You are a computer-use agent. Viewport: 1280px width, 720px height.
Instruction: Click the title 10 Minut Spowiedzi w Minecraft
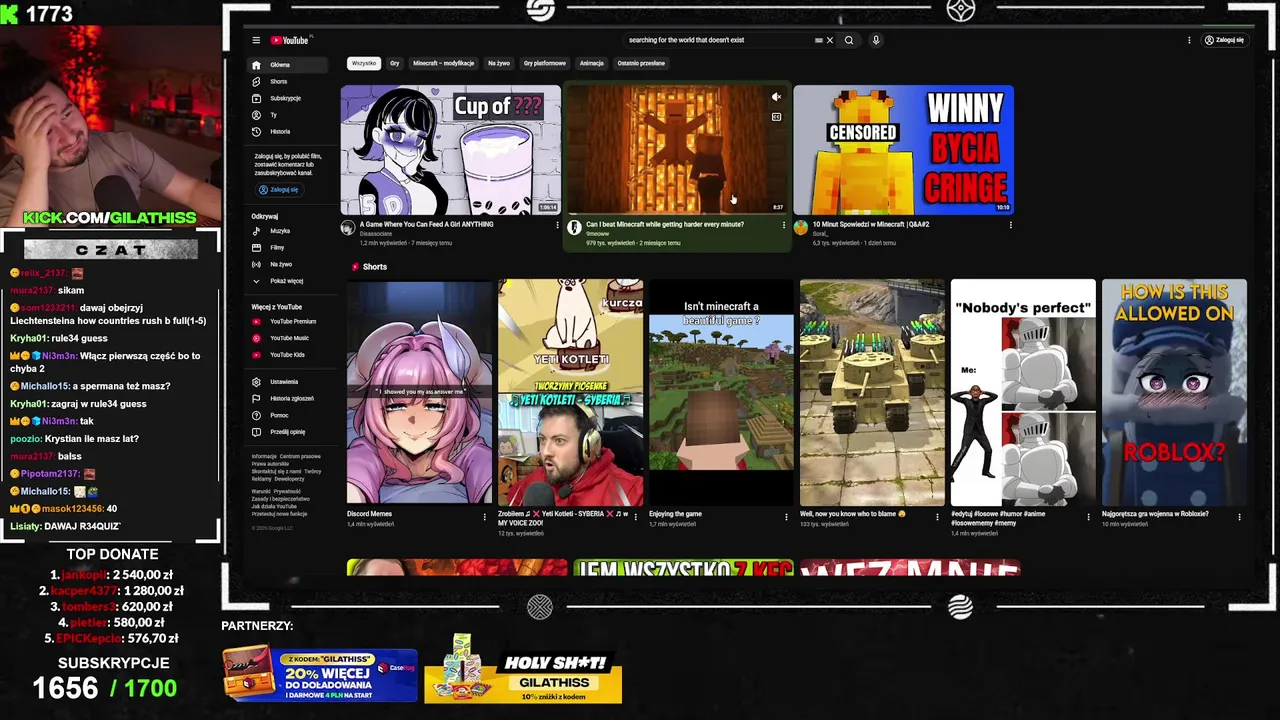(x=871, y=224)
